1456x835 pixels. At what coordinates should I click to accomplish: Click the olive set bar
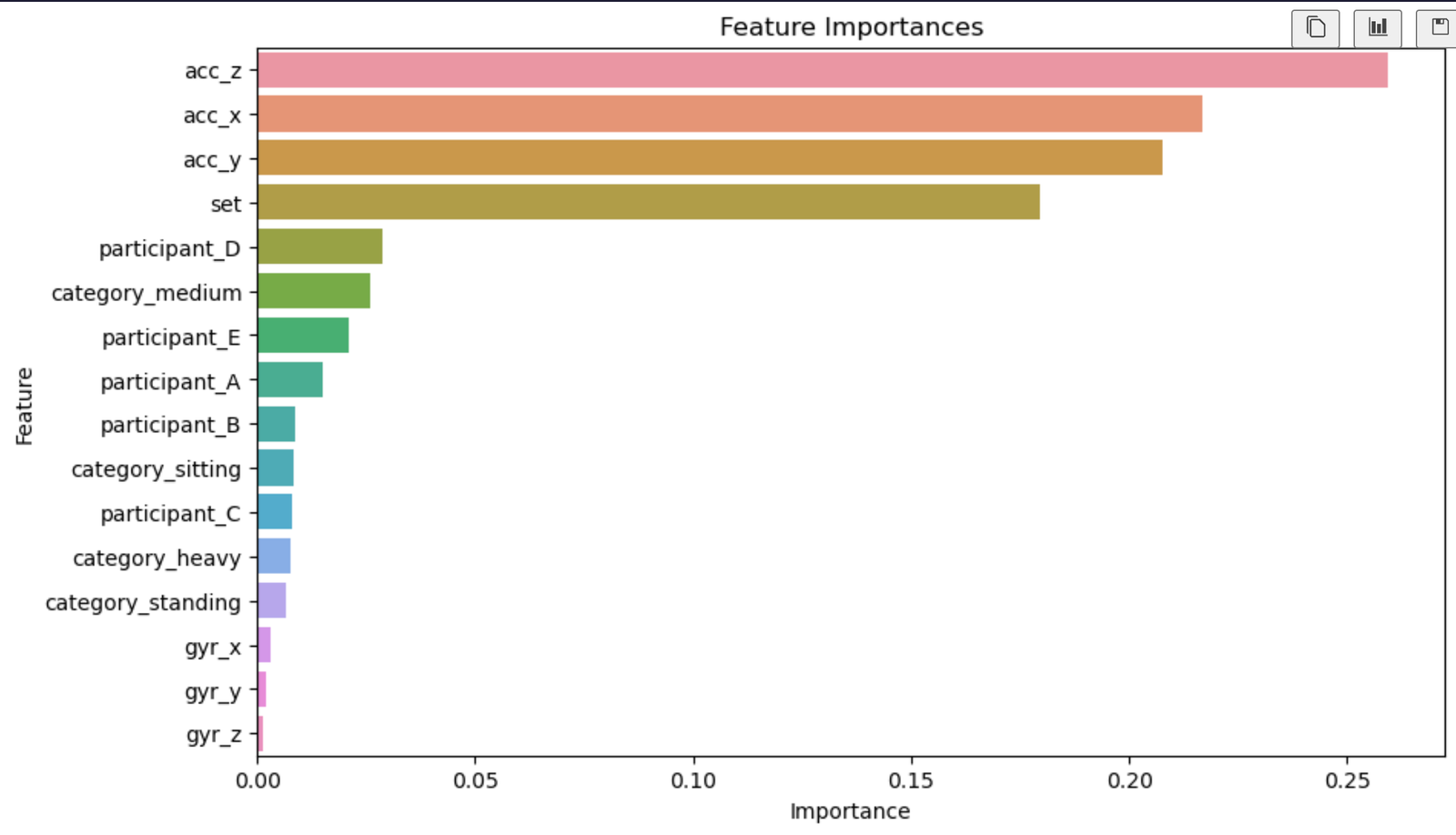(648, 203)
